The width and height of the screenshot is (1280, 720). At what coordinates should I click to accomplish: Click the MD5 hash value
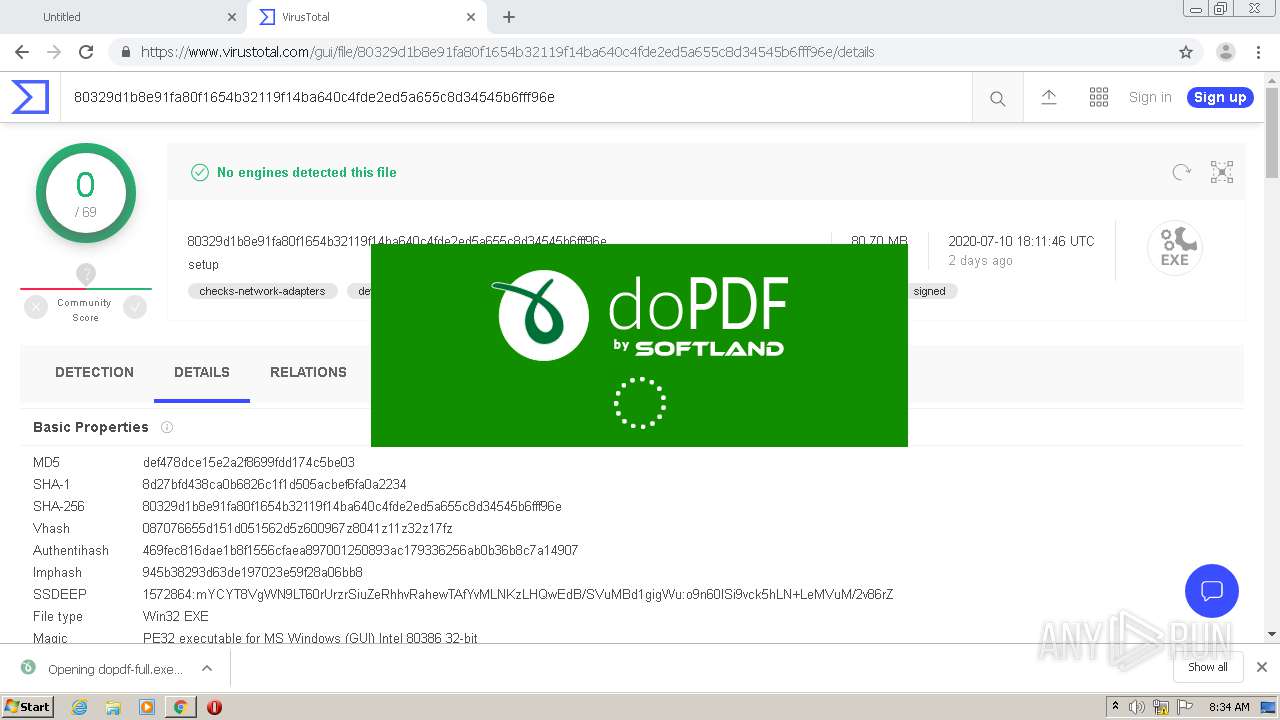click(x=249, y=462)
